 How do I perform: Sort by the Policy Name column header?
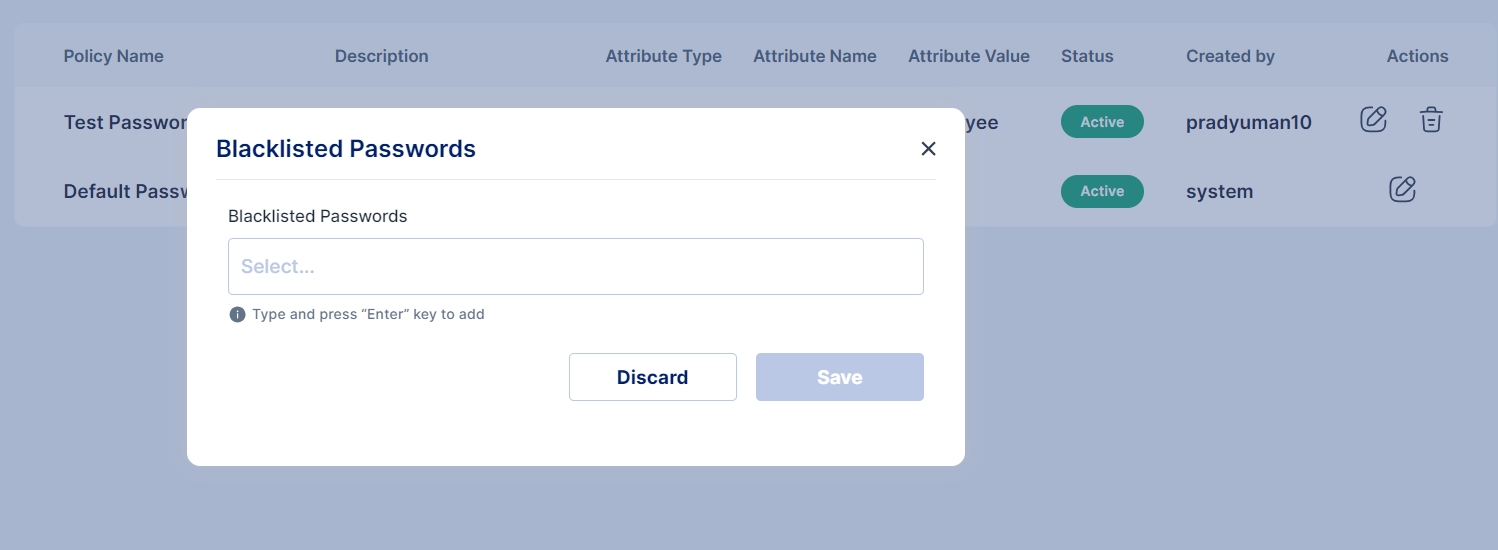click(113, 56)
